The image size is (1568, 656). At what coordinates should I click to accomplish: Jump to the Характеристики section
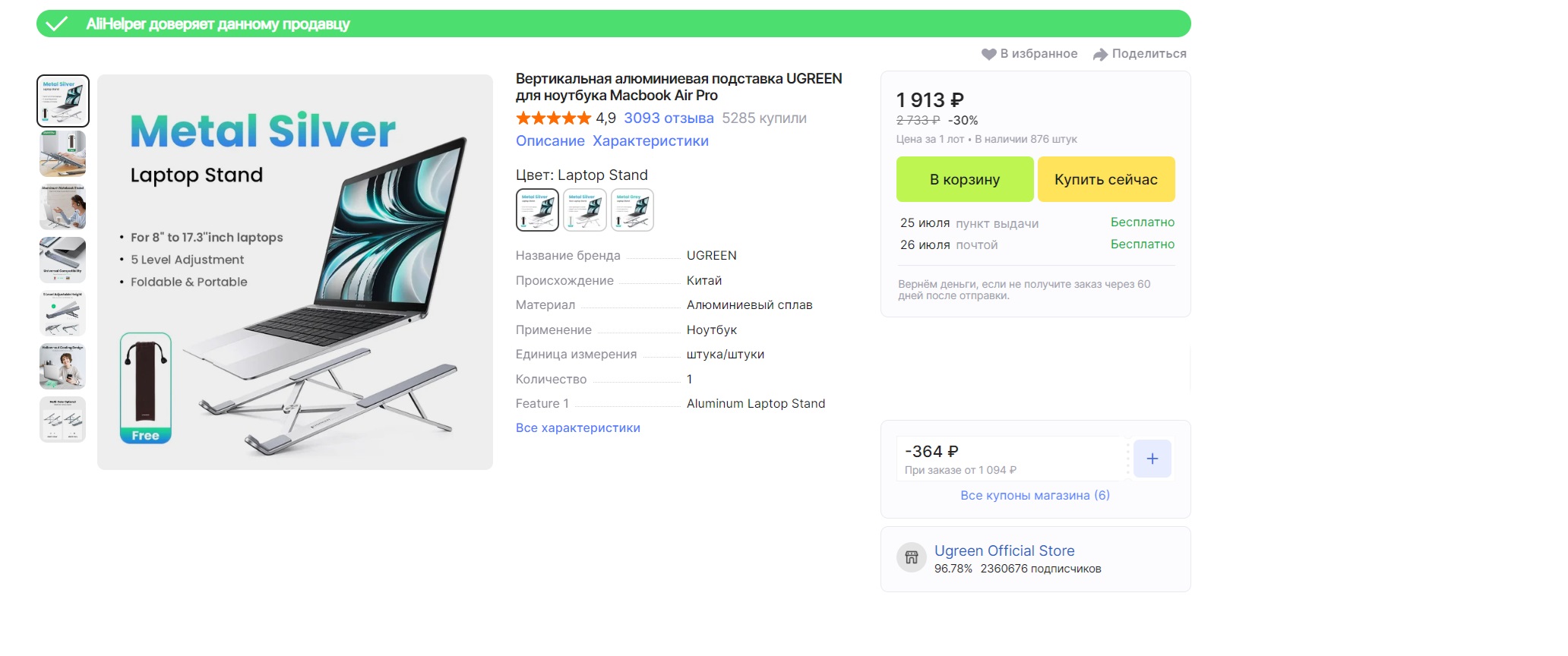(x=650, y=141)
